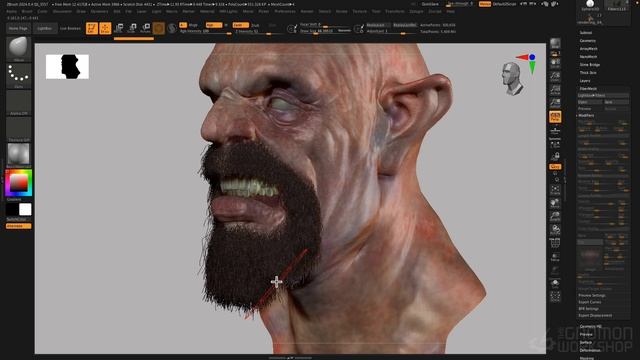Viewport: 640px width, 360px height.
Task: Click the camera head orientation gizmo
Action: pyautogui.click(x=511, y=79)
